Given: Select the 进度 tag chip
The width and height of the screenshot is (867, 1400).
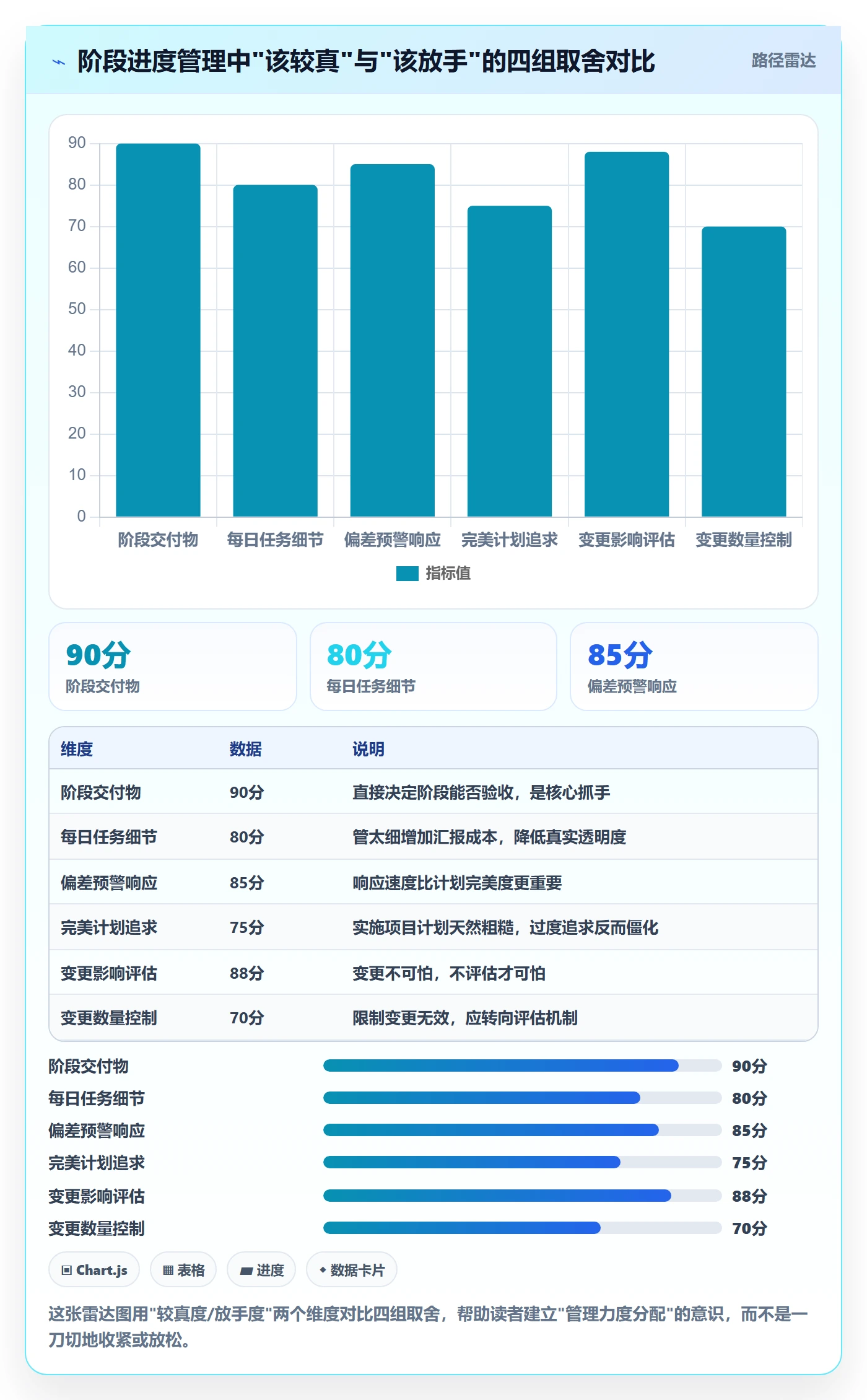Looking at the screenshot, I should 261,1270.
